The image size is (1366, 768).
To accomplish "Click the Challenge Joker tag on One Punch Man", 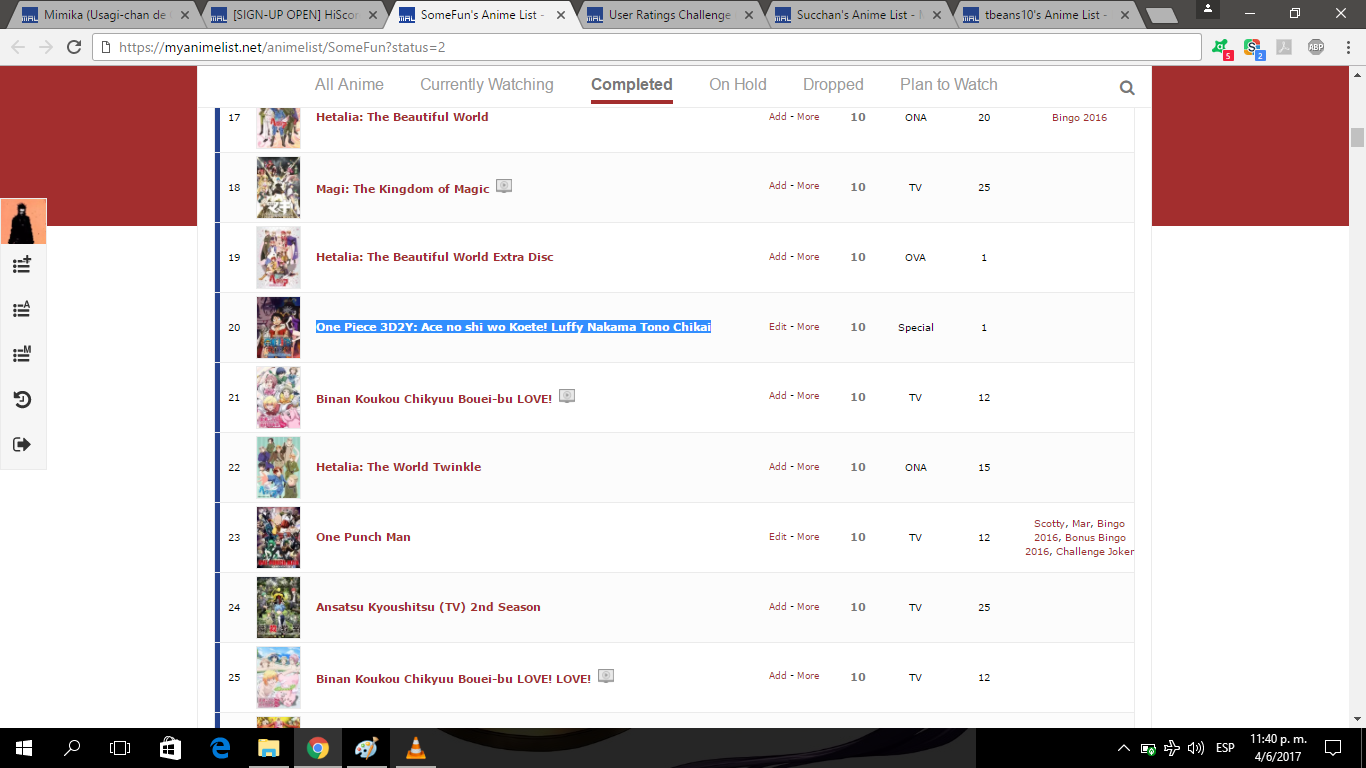I will [x=1095, y=552].
